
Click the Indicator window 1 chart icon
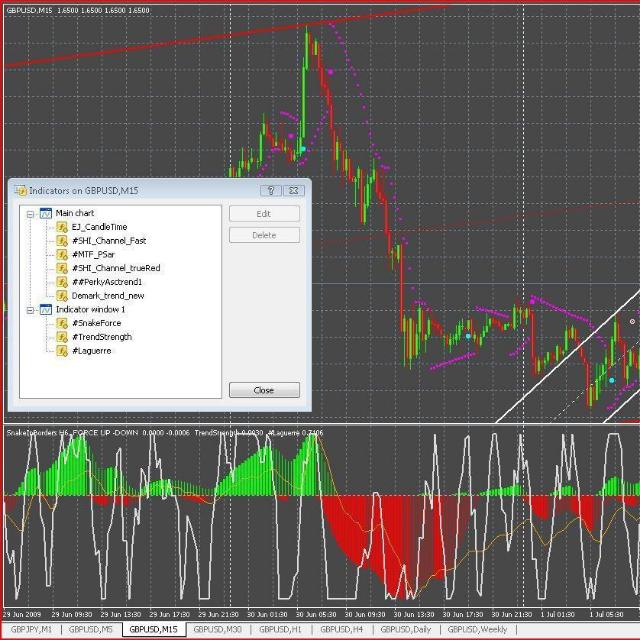45,309
